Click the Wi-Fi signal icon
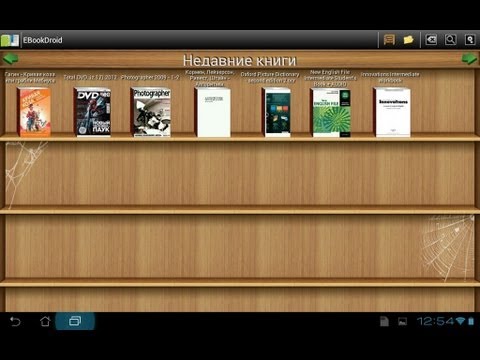The image size is (480, 360). click(x=460, y=321)
